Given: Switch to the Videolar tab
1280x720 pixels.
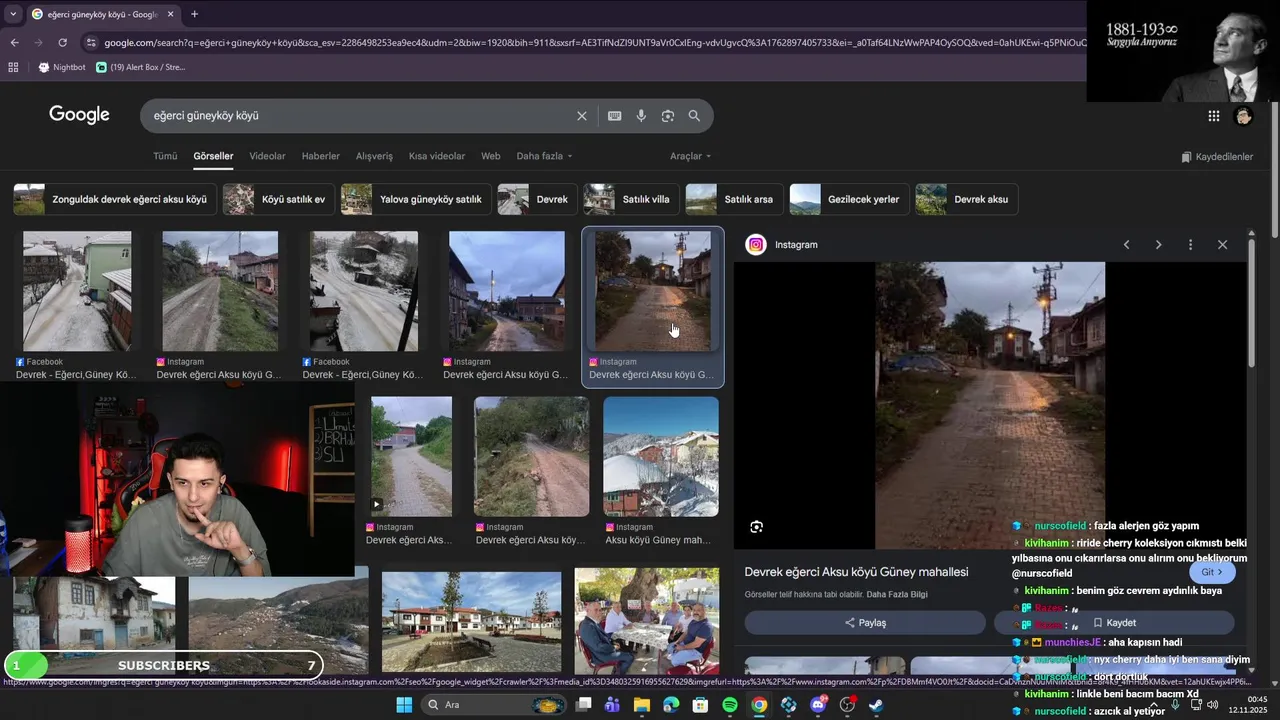Looking at the screenshot, I should [x=267, y=156].
